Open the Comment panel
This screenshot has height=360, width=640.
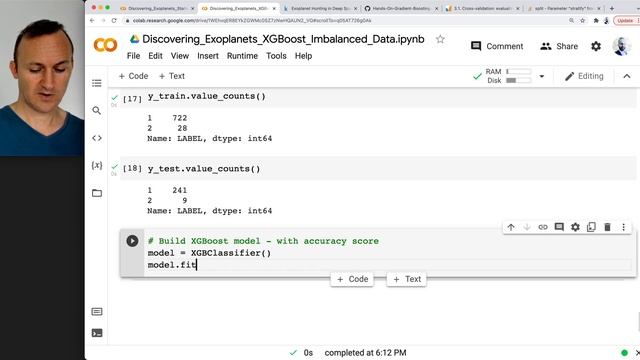(497, 46)
